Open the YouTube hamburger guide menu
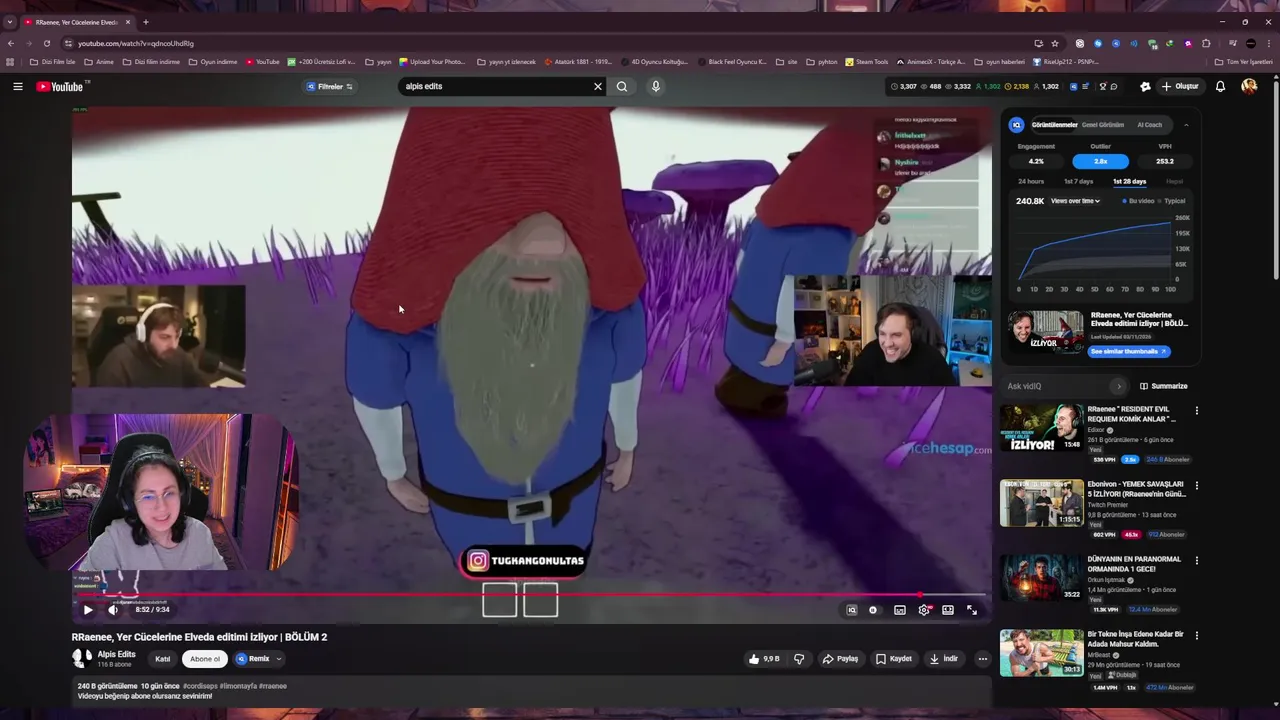 18,87
